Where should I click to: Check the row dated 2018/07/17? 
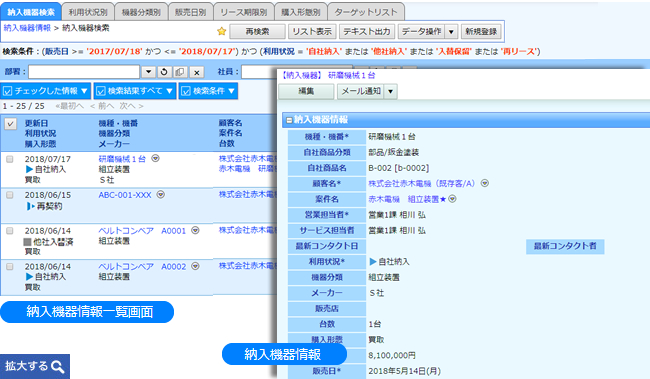(x=10, y=159)
